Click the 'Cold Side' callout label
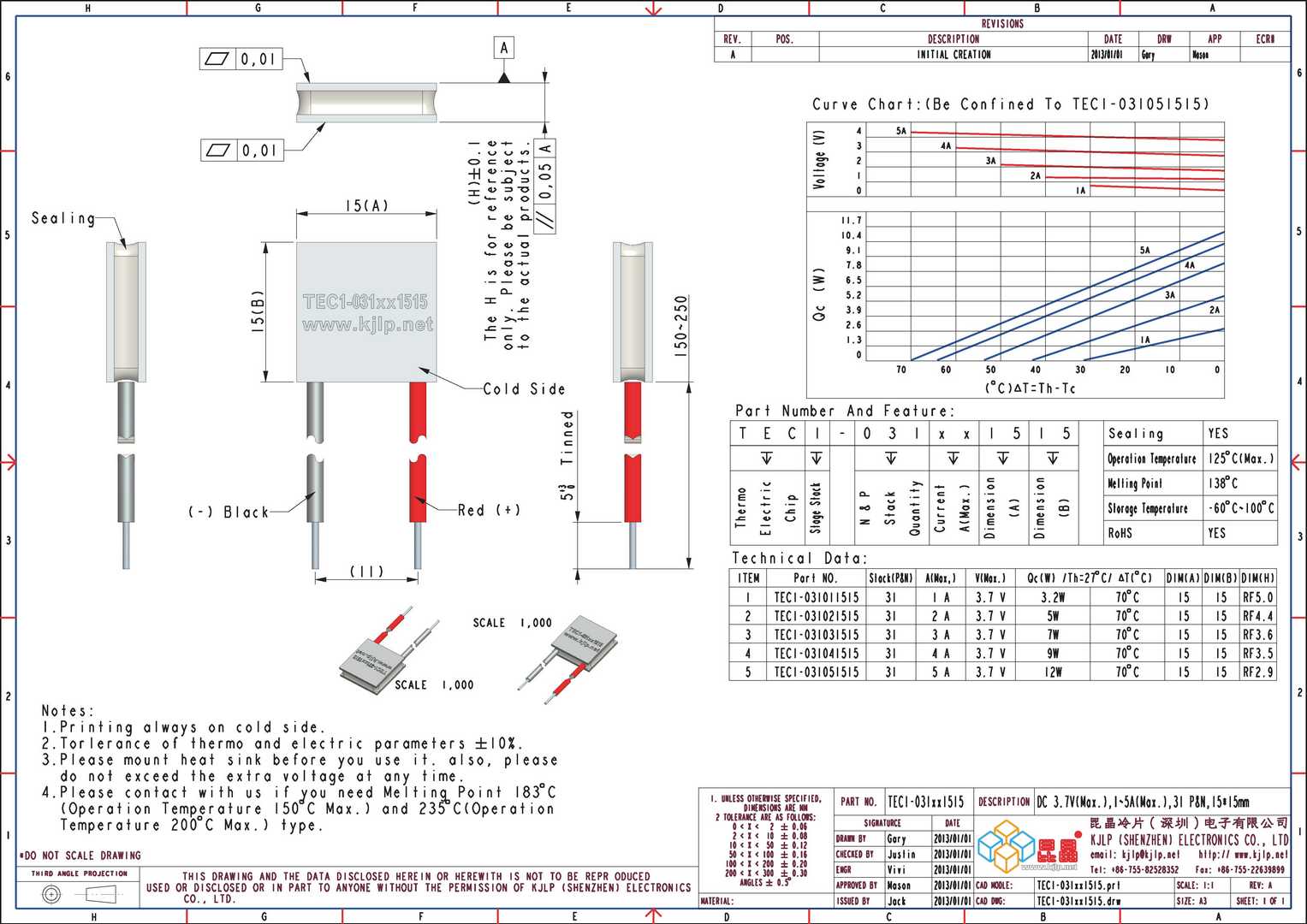 pyautogui.click(x=524, y=389)
